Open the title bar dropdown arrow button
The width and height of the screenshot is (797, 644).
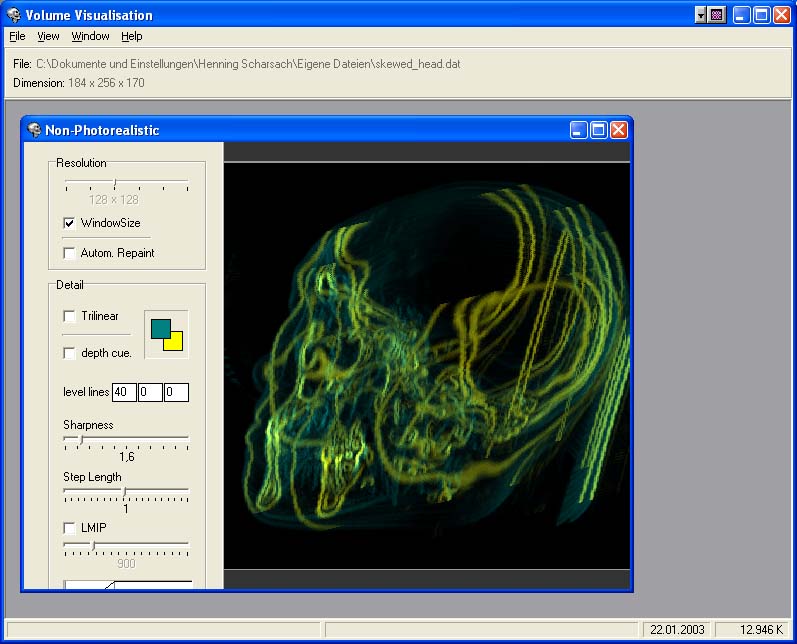pyautogui.click(x=701, y=15)
